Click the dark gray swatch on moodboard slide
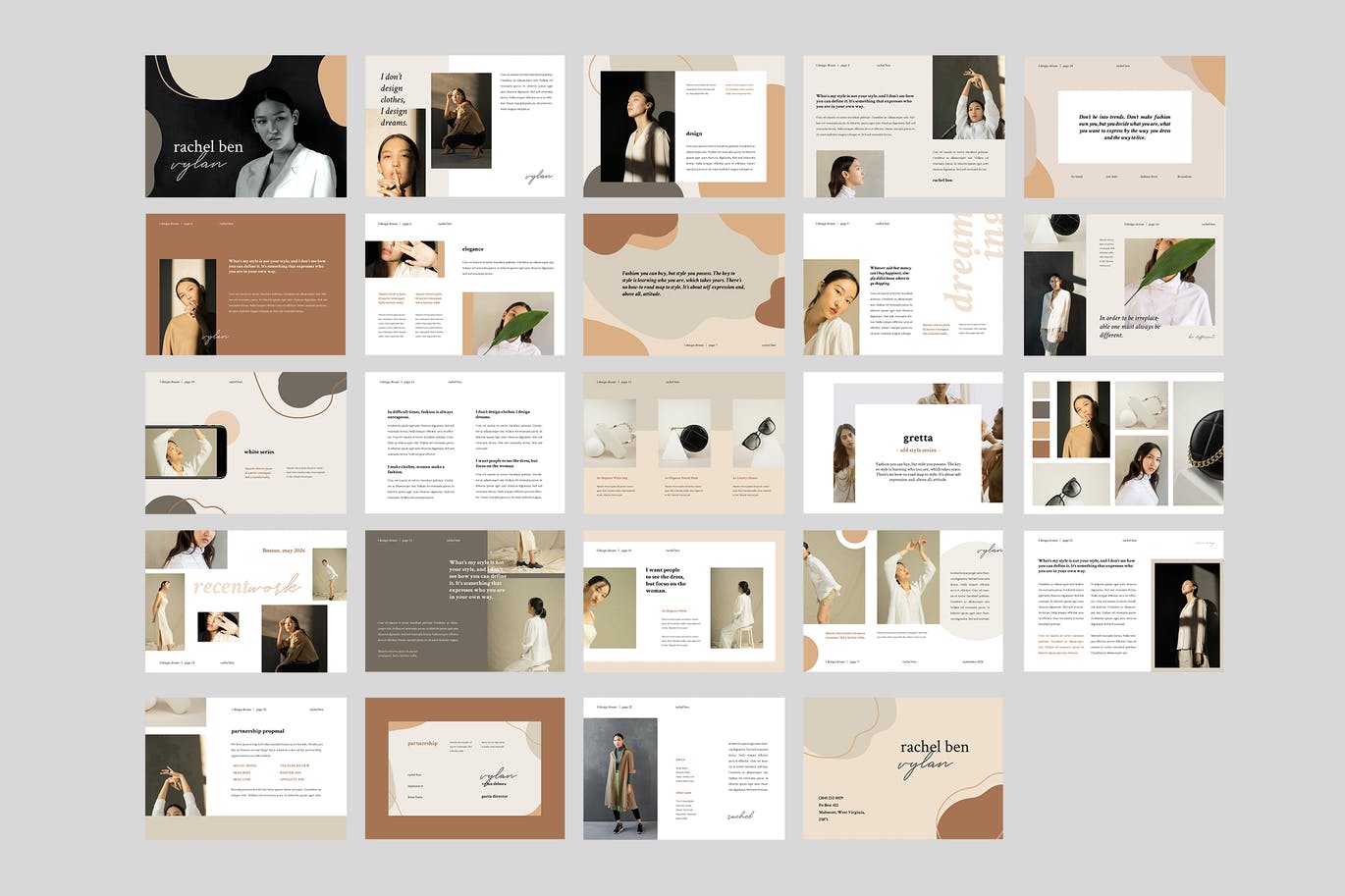1345x896 pixels. [1041, 410]
